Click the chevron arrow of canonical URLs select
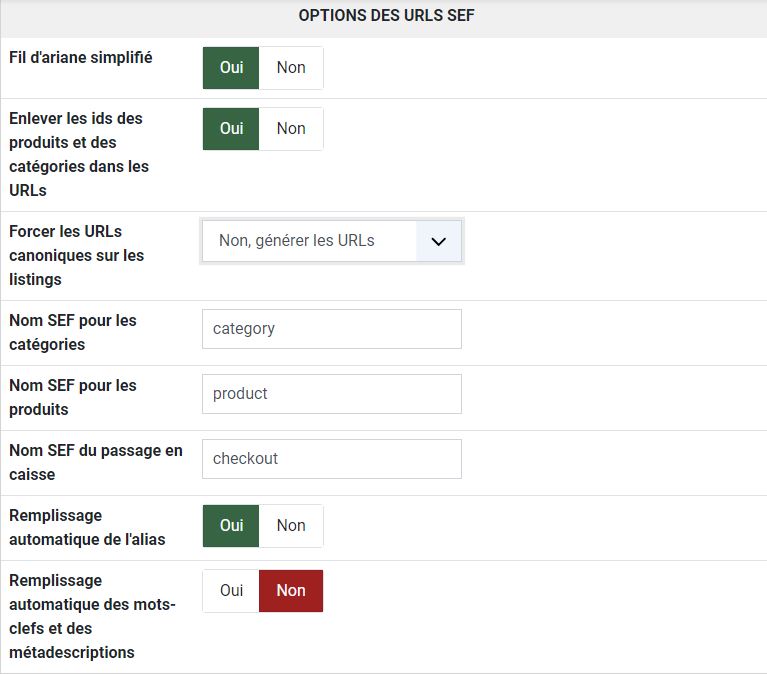Image resolution: width=767 pixels, height=674 pixels. click(x=438, y=241)
